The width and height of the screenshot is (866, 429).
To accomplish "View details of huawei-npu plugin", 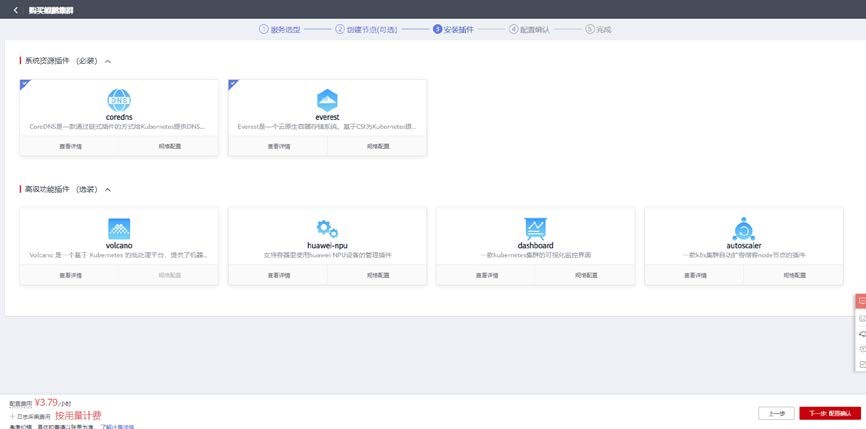I will (x=278, y=275).
